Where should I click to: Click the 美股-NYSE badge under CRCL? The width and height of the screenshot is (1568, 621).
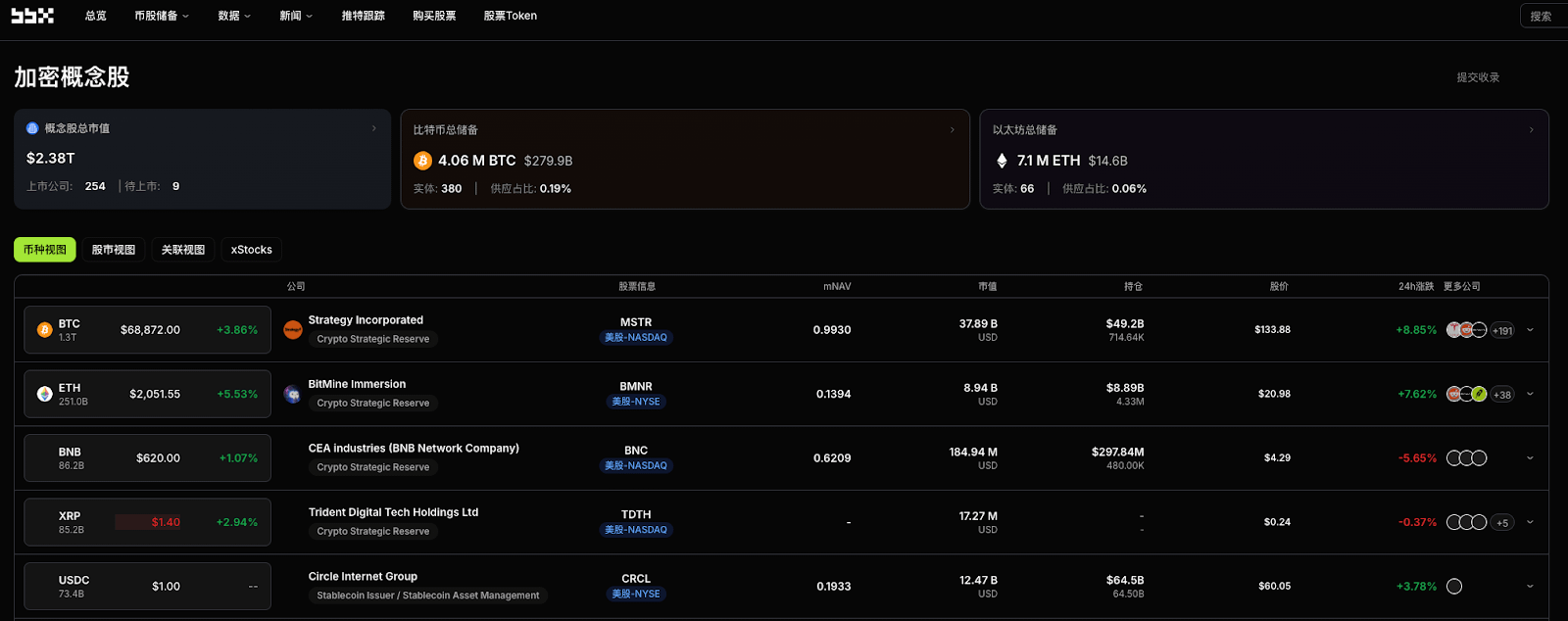point(636,594)
